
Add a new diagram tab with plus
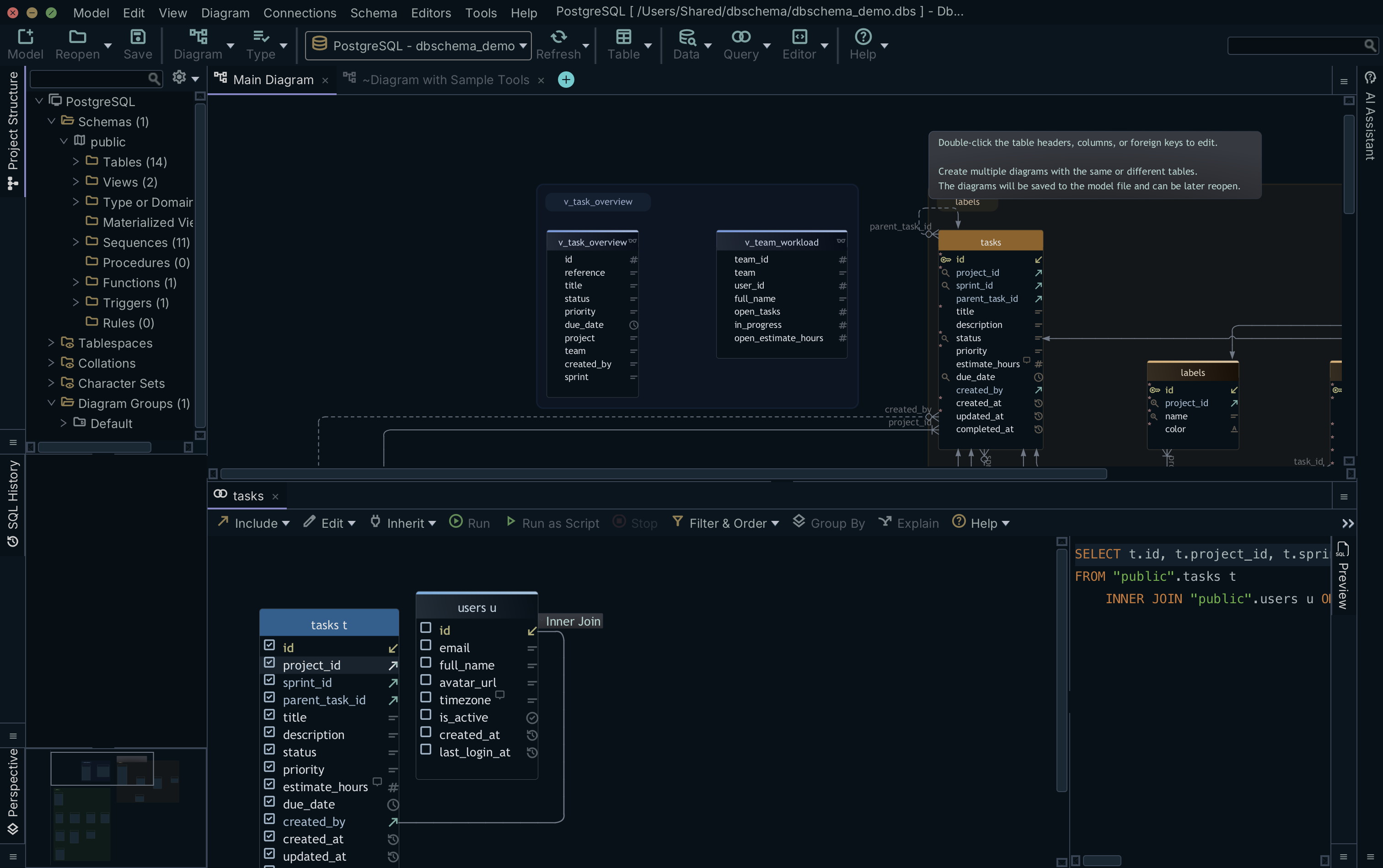pos(566,80)
